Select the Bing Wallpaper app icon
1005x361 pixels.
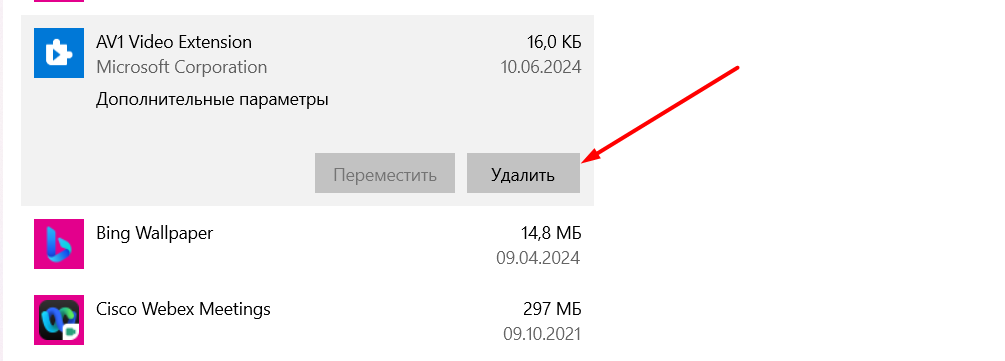tap(59, 244)
